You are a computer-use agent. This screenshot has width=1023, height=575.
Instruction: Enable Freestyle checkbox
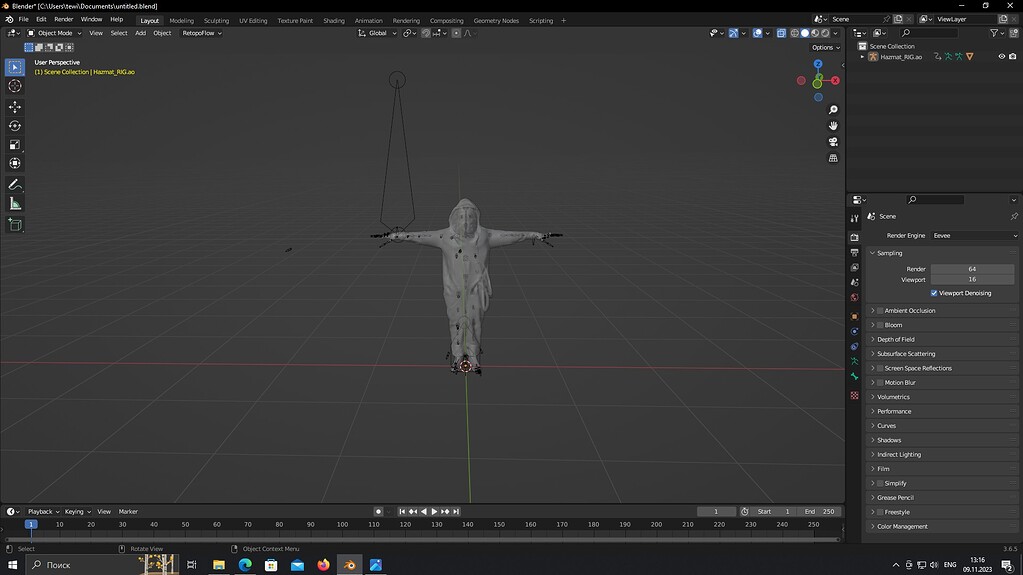pyautogui.click(x=880, y=512)
